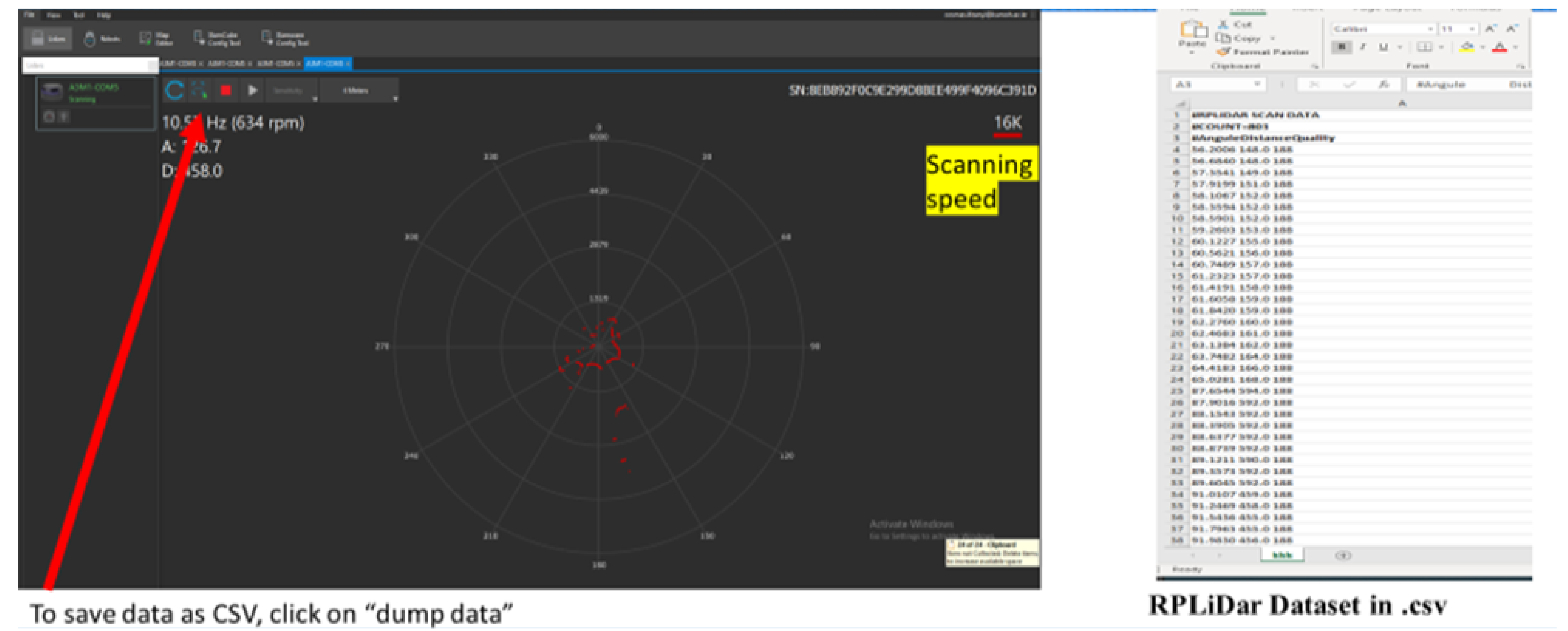Toggle Underline formatting in Excel

click(x=1383, y=47)
